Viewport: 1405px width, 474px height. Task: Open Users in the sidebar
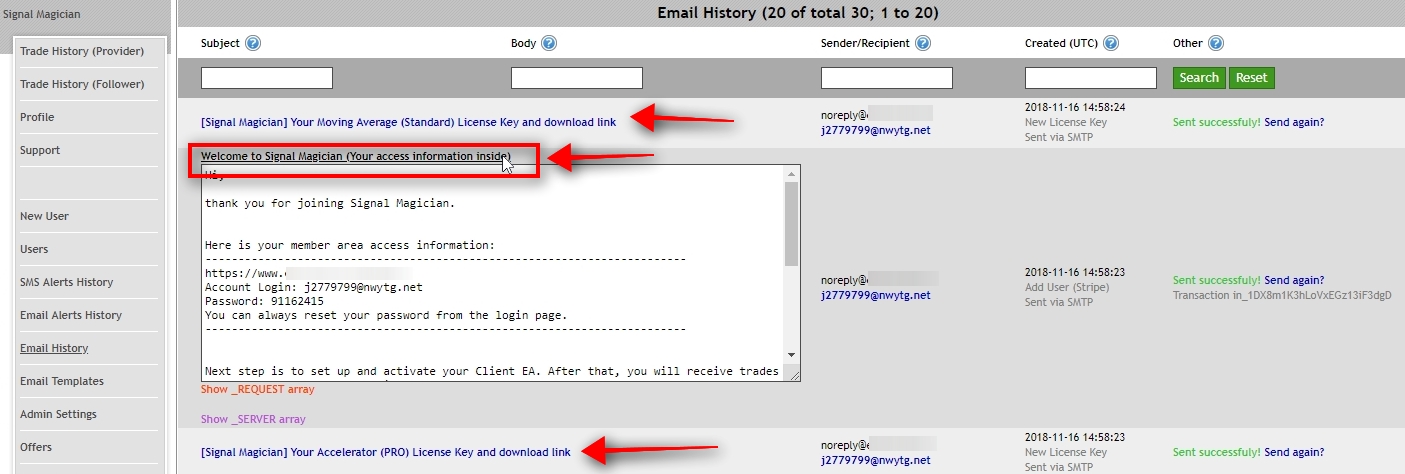(x=34, y=249)
